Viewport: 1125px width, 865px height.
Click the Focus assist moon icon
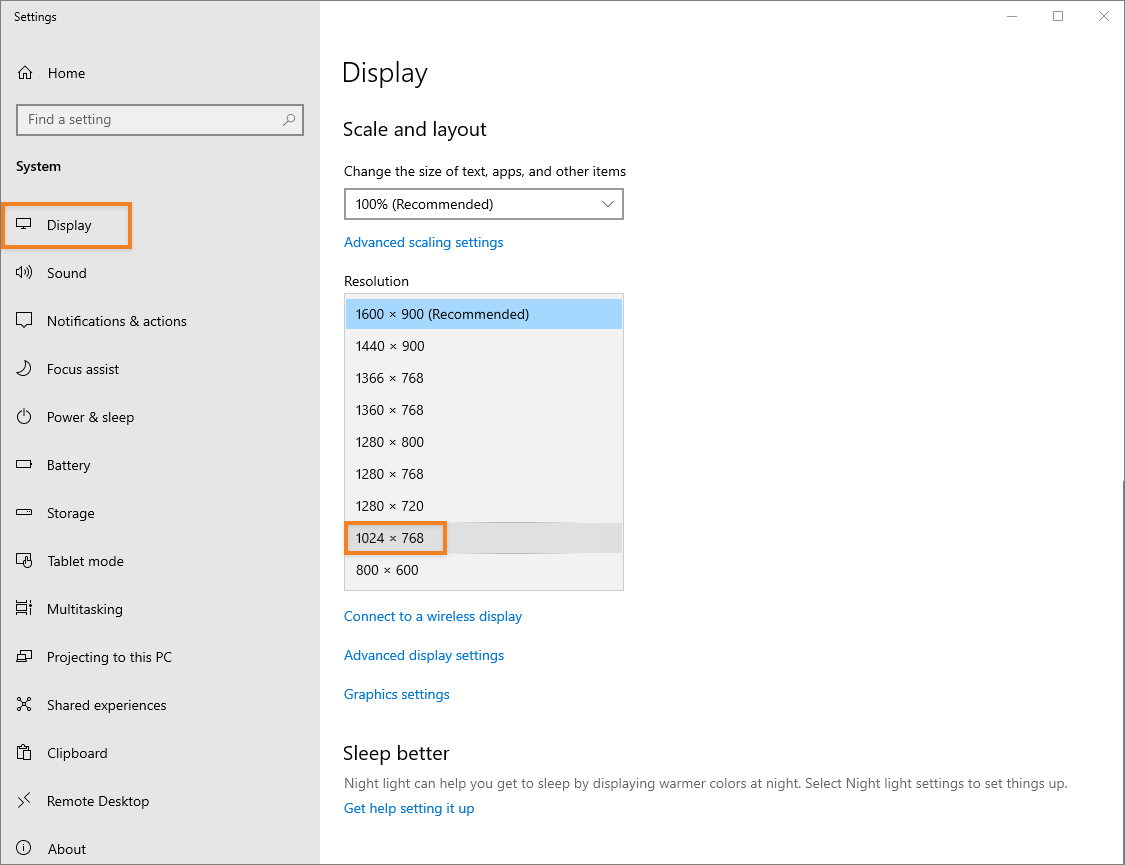[25, 369]
